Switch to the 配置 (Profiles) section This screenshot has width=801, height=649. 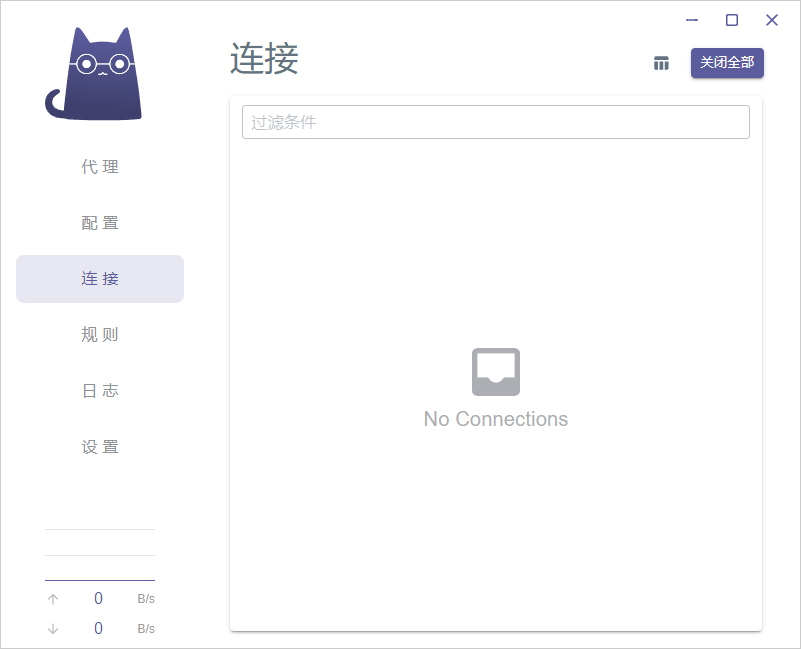[99, 223]
